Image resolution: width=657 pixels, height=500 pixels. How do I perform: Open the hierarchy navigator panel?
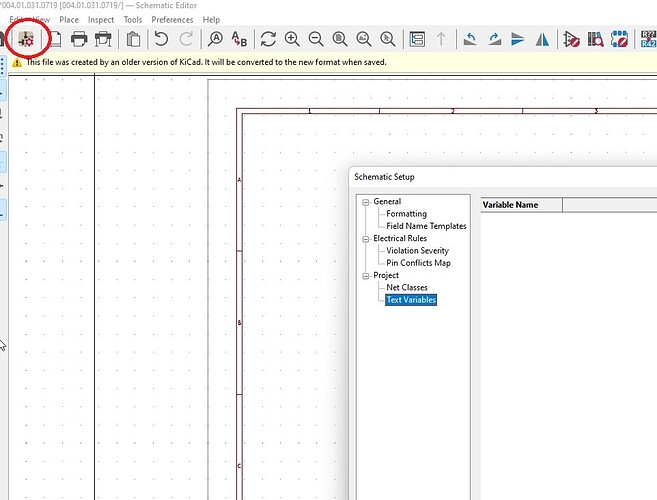pyautogui.click(x=417, y=39)
